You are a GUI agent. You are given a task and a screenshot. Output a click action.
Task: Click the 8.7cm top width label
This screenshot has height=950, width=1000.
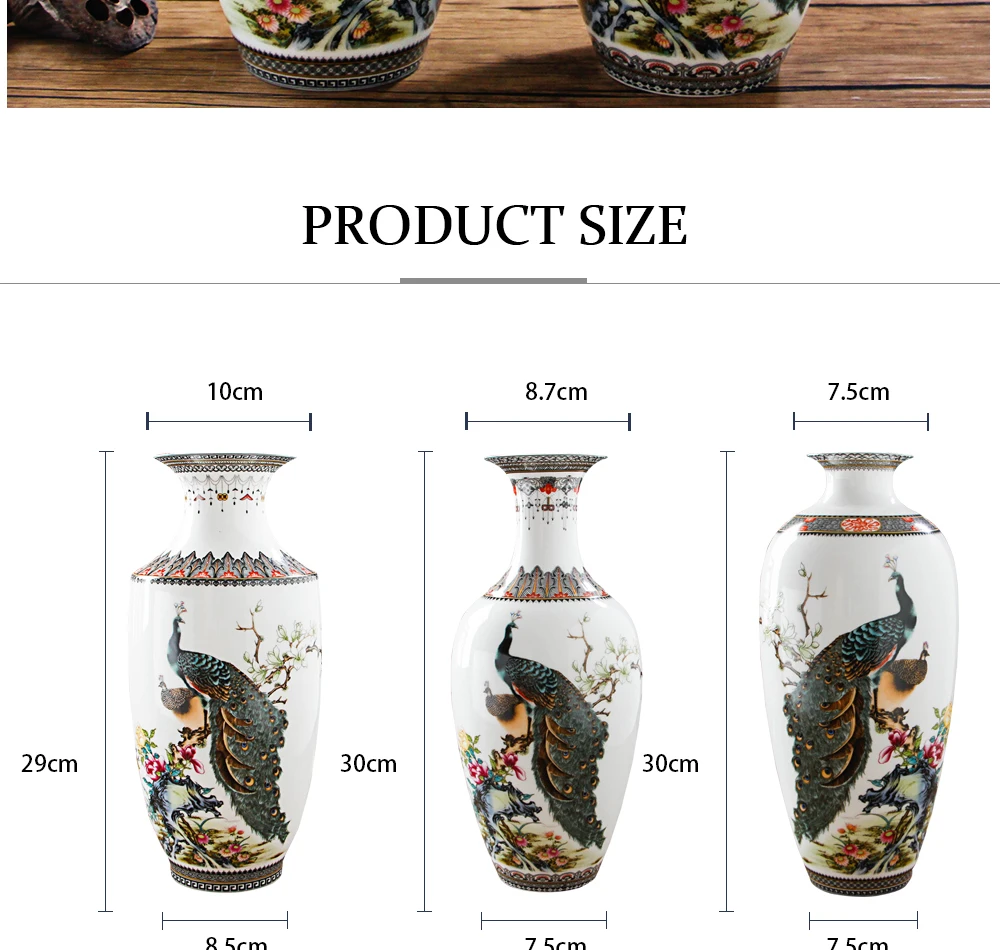pos(556,391)
